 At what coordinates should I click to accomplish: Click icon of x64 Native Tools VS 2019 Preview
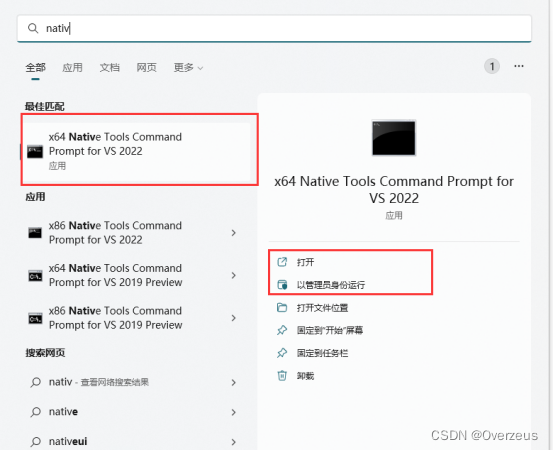(35, 276)
